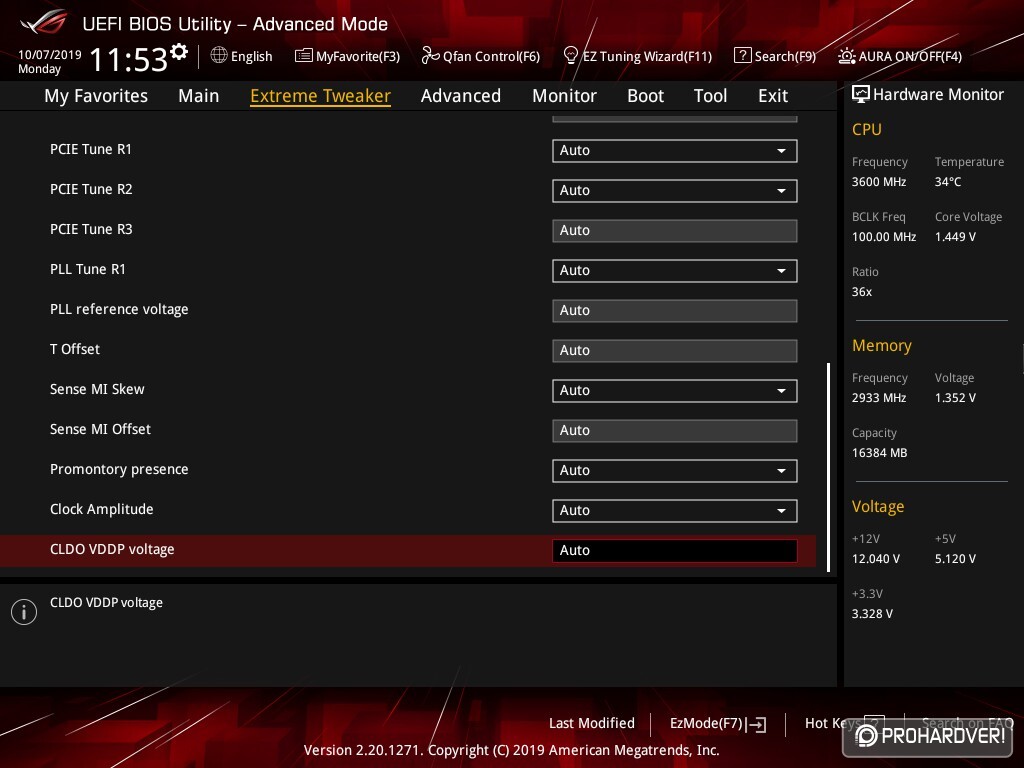Open Promontory presence dropdown

click(x=674, y=470)
